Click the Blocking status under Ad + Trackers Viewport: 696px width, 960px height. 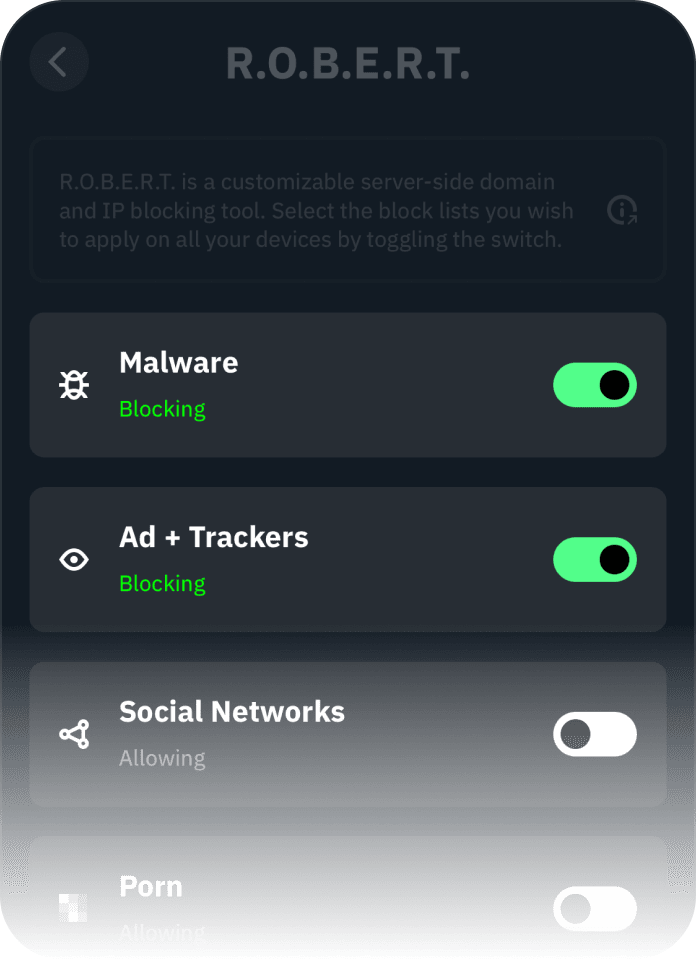click(x=162, y=584)
